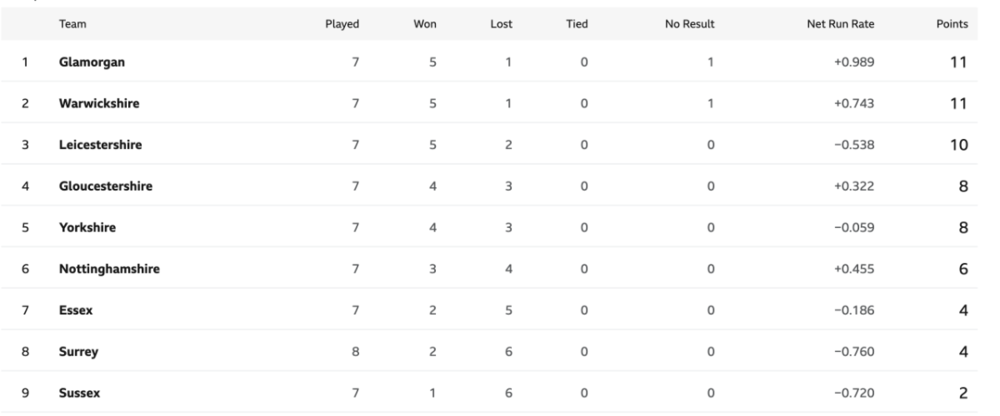Open the Sussex team link
1000x416 pixels.
pyautogui.click(x=79, y=393)
